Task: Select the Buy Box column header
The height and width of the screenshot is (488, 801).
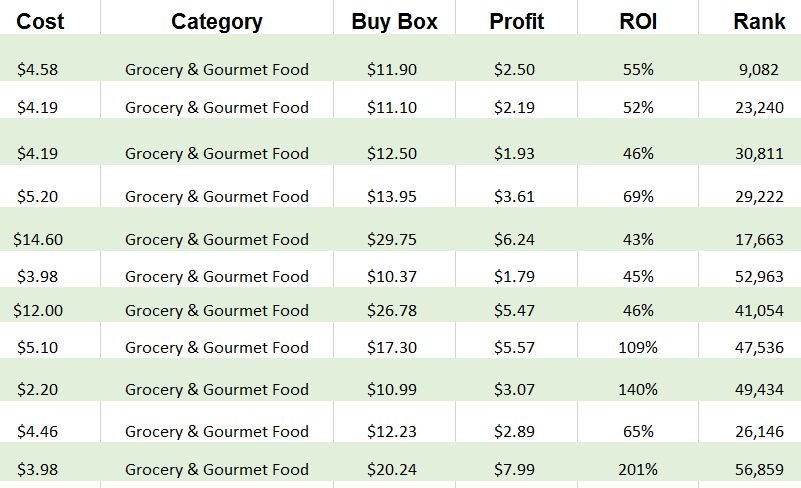Action: click(x=394, y=21)
